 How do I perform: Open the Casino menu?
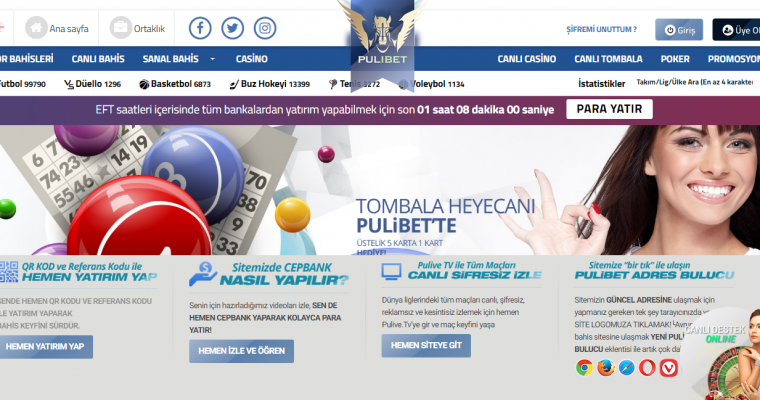(x=252, y=59)
